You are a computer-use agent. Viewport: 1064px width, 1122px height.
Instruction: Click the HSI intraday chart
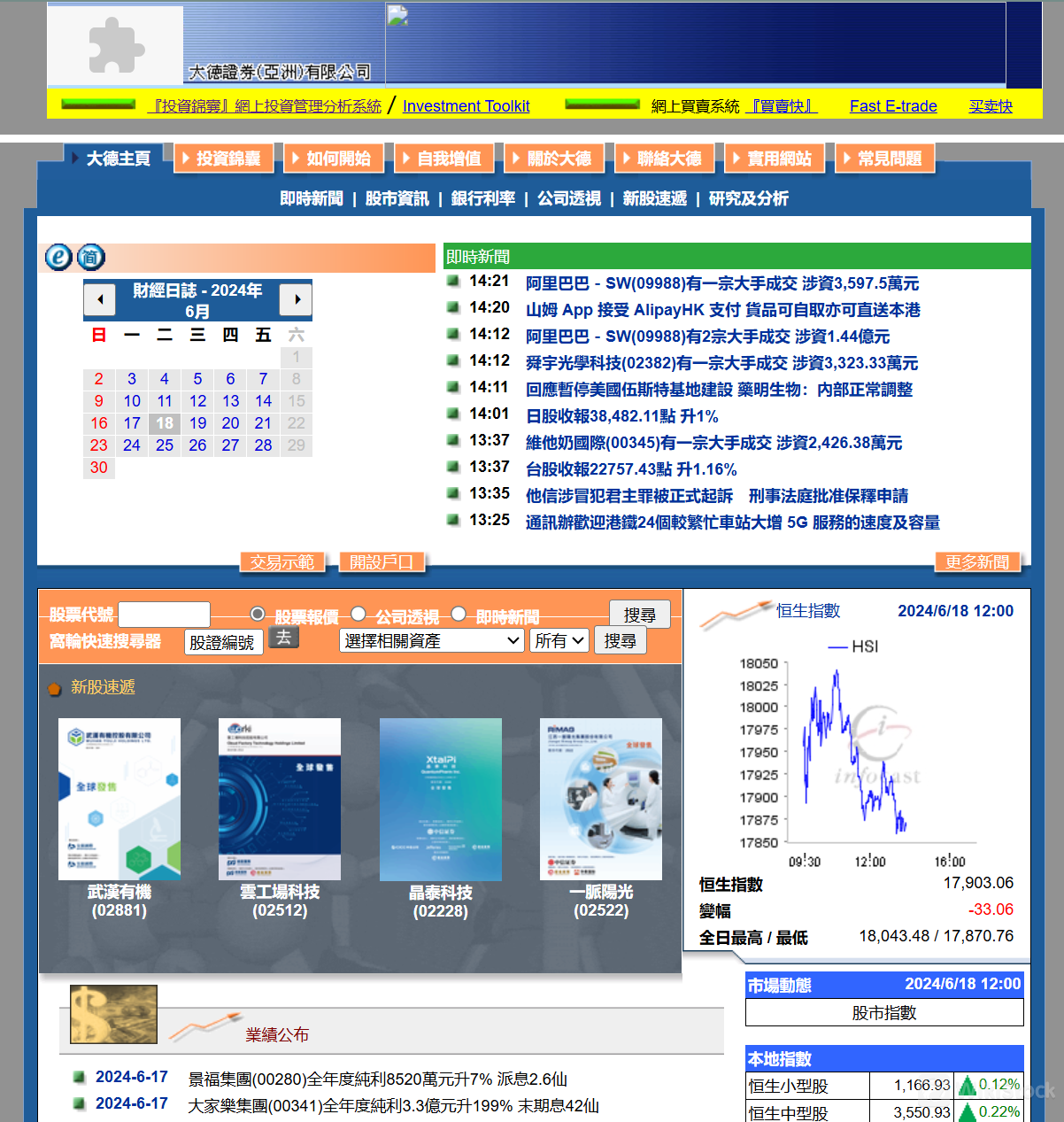coord(857,753)
